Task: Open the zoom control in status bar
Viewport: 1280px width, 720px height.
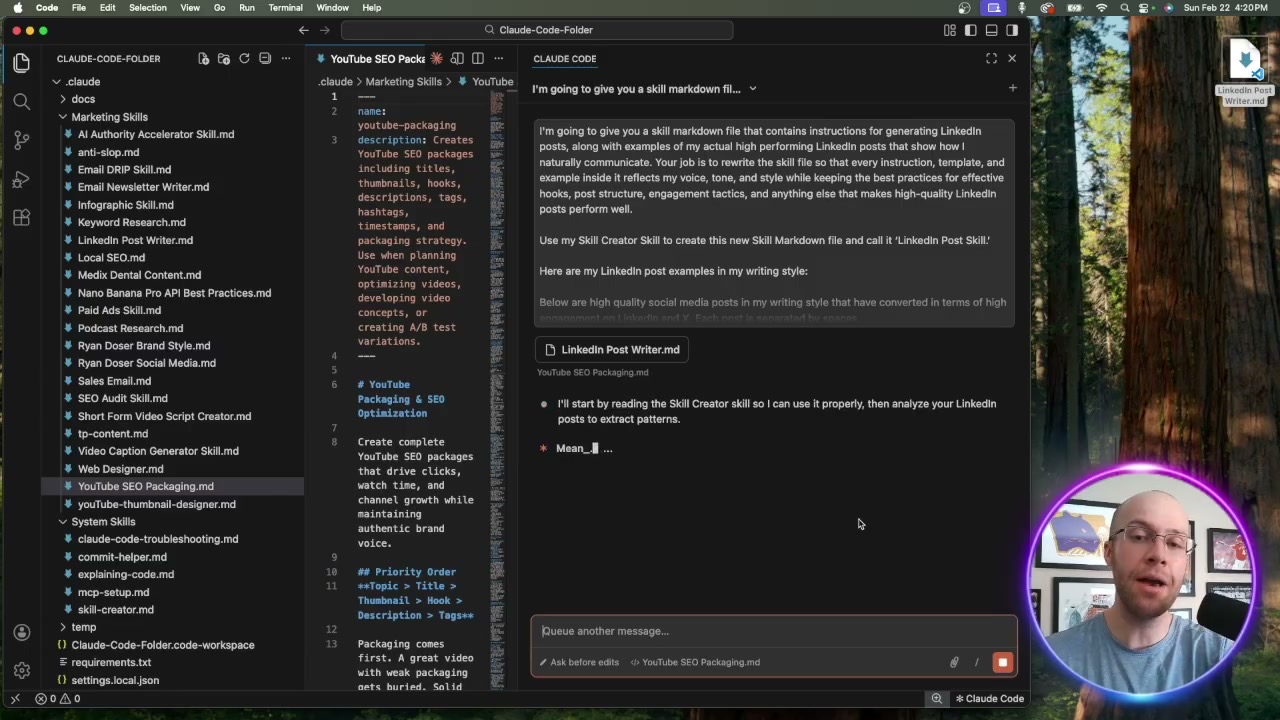Action: (x=936, y=699)
